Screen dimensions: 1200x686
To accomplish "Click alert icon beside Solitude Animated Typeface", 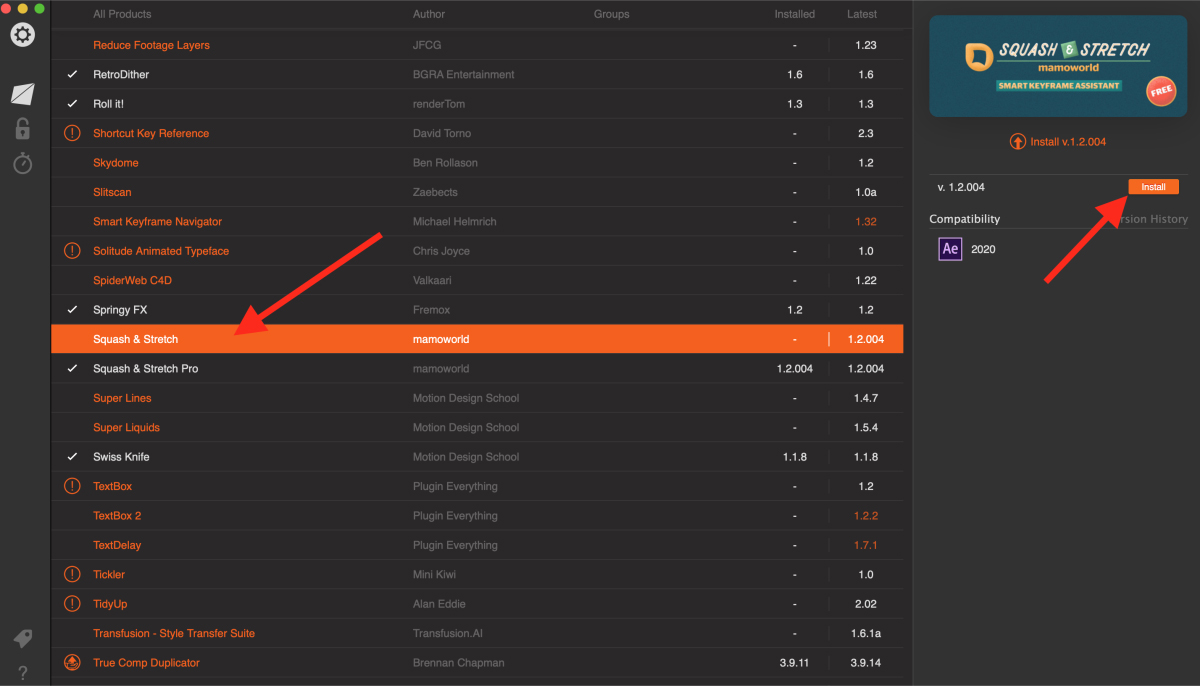I will click(72, 251).
